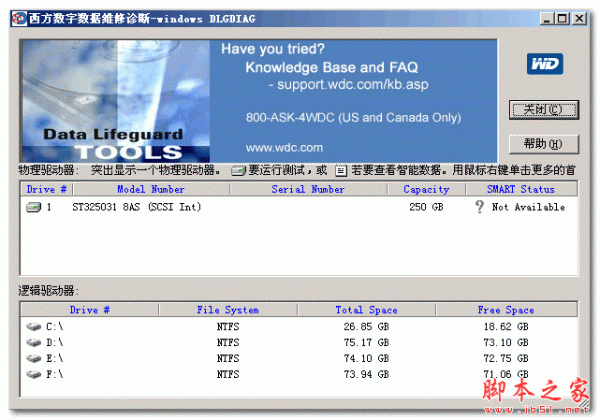Click the Capacity column header

point(426,189)
